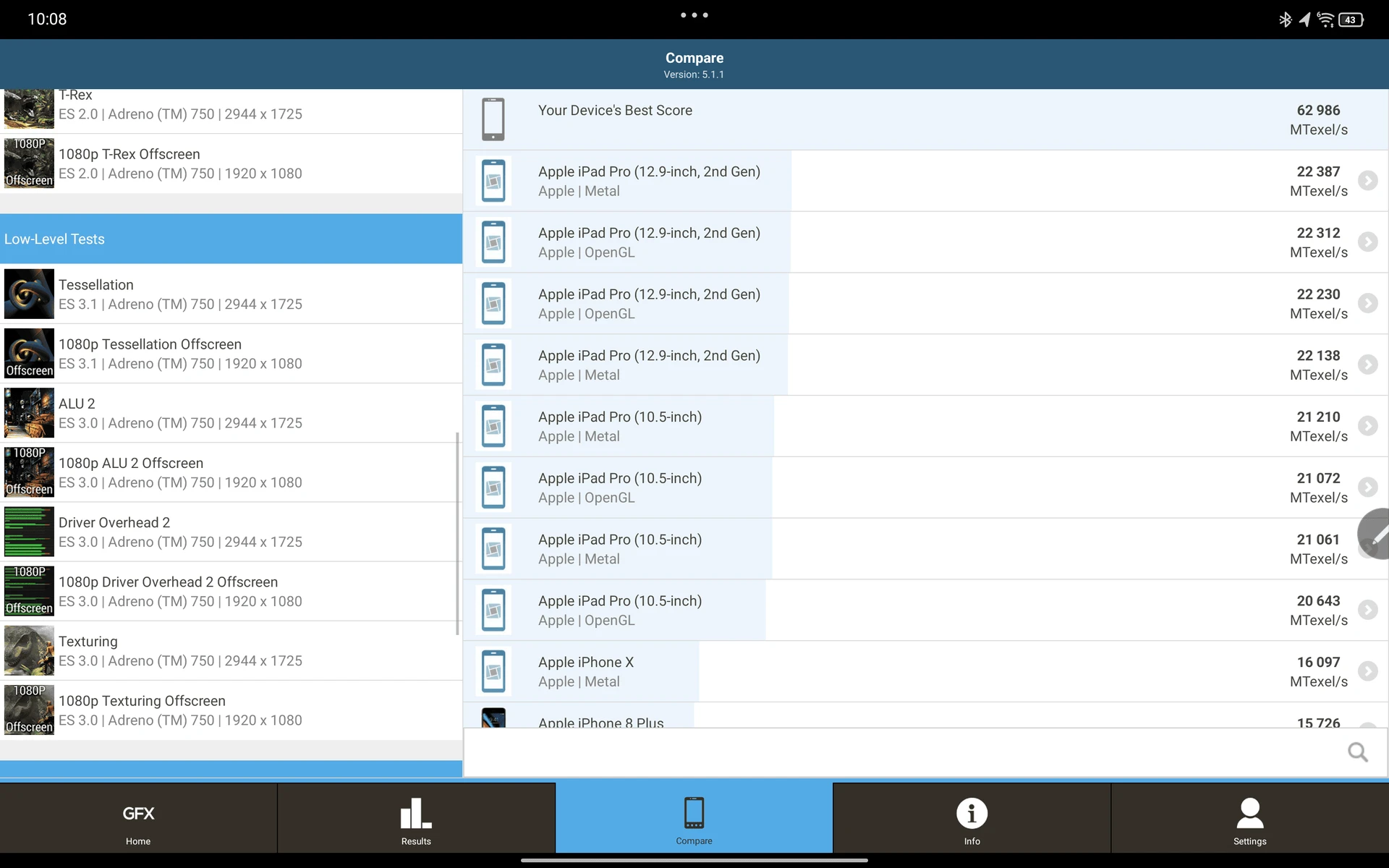
Task: Select the 1080p Driver Overhead 2 Offscreen title
Action: (168, 582)
